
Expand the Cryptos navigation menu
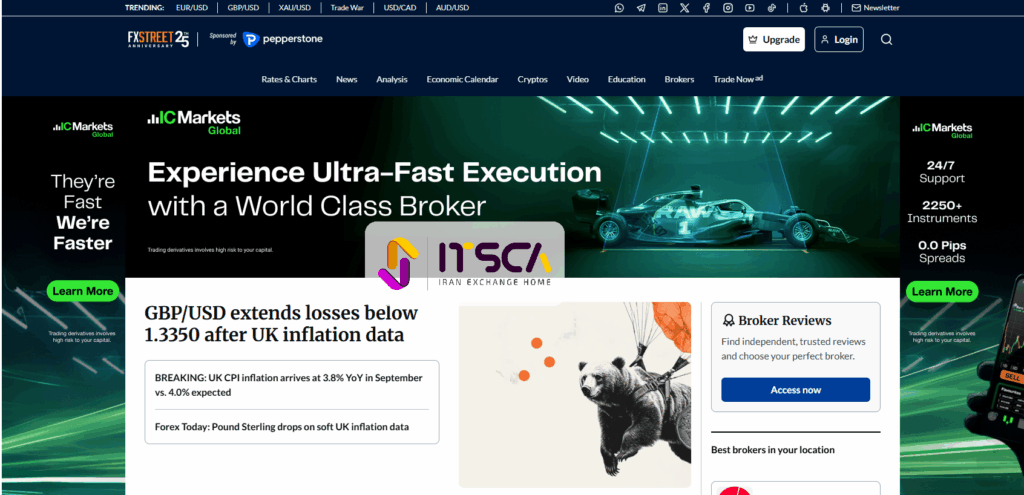tap(532, 79)
